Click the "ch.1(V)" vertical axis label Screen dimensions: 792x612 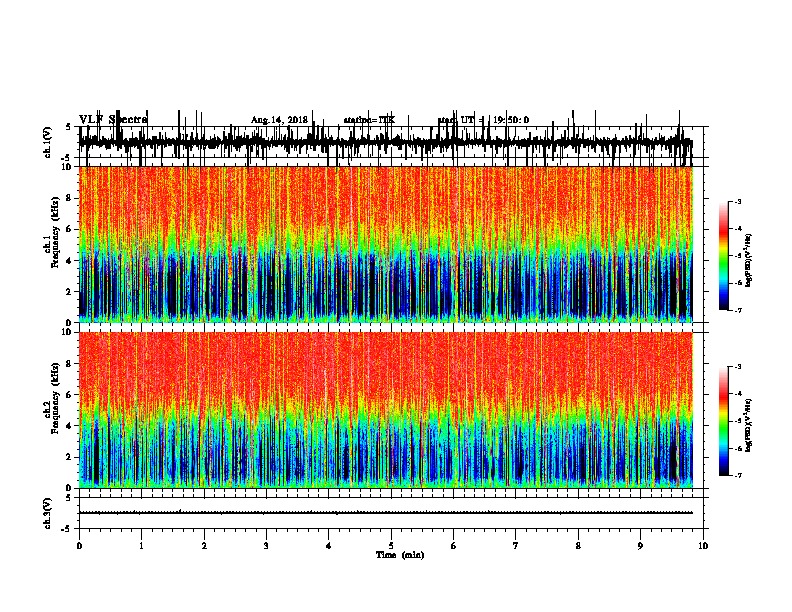point(47,142)
